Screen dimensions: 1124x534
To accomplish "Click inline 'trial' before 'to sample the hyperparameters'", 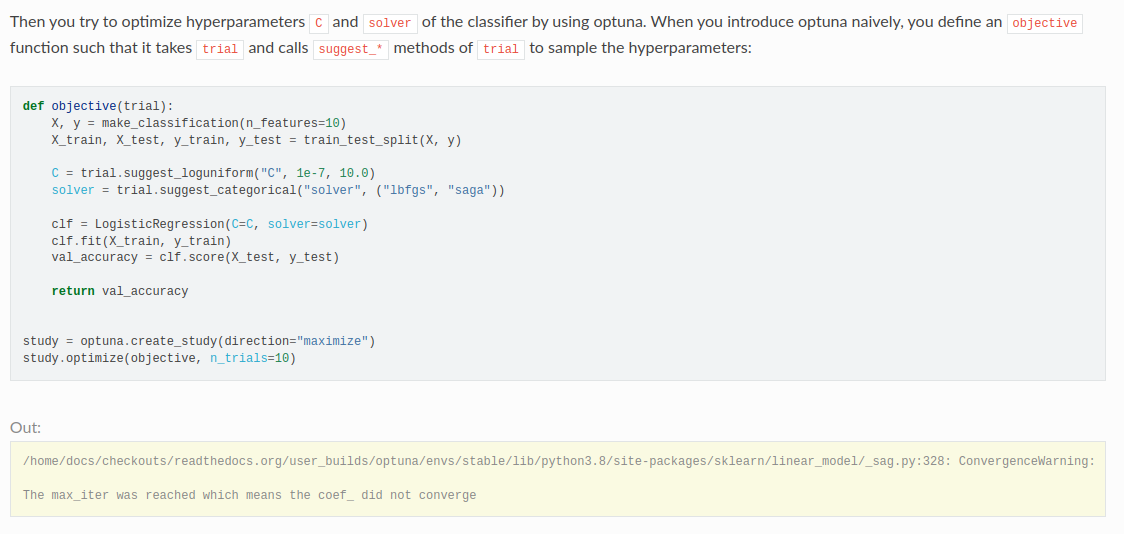I will pyautogui.click(x=501, y=49).
